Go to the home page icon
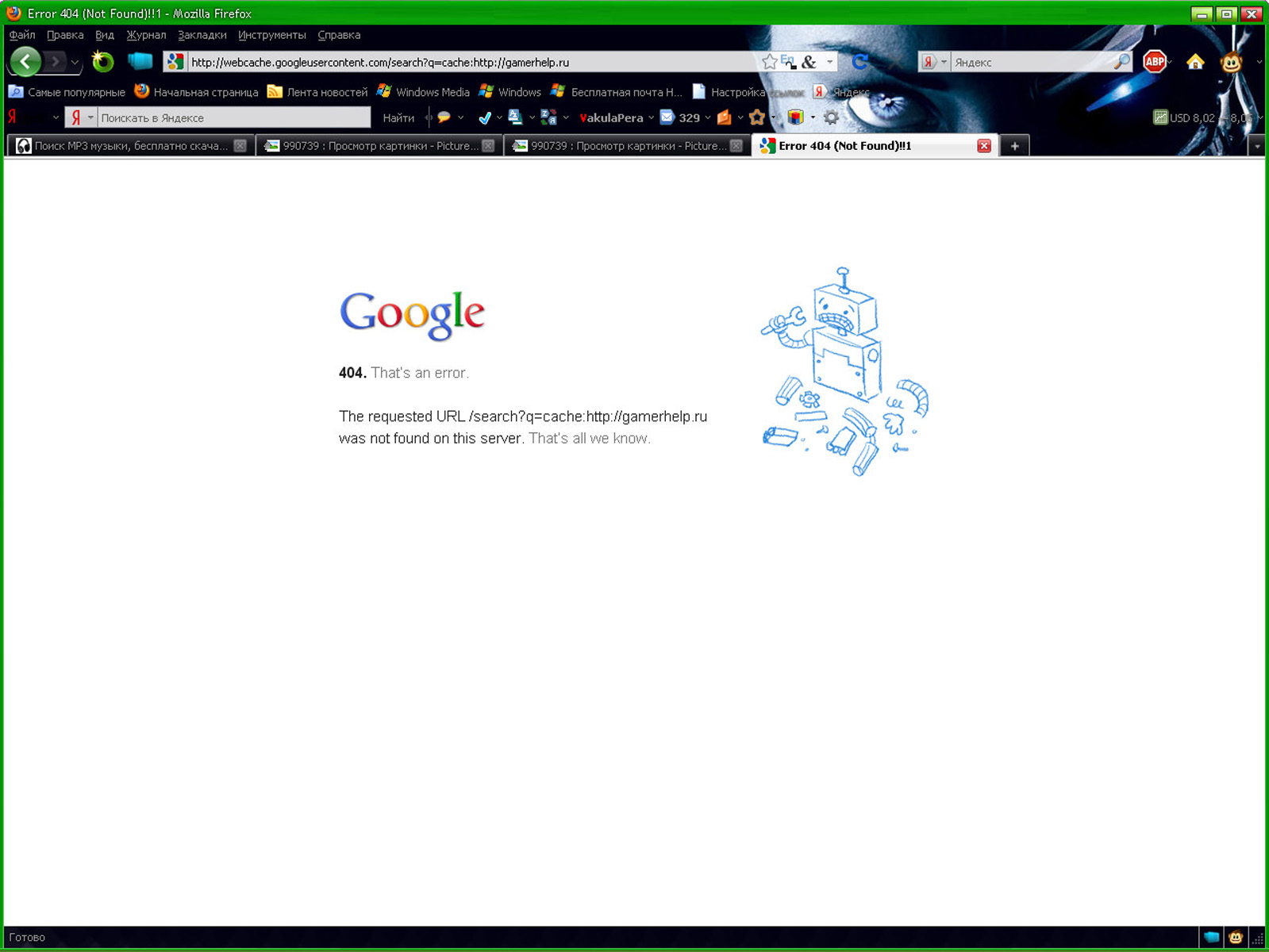The width and height of the screenshot is (1269, 952). [x=1195, y=62]
